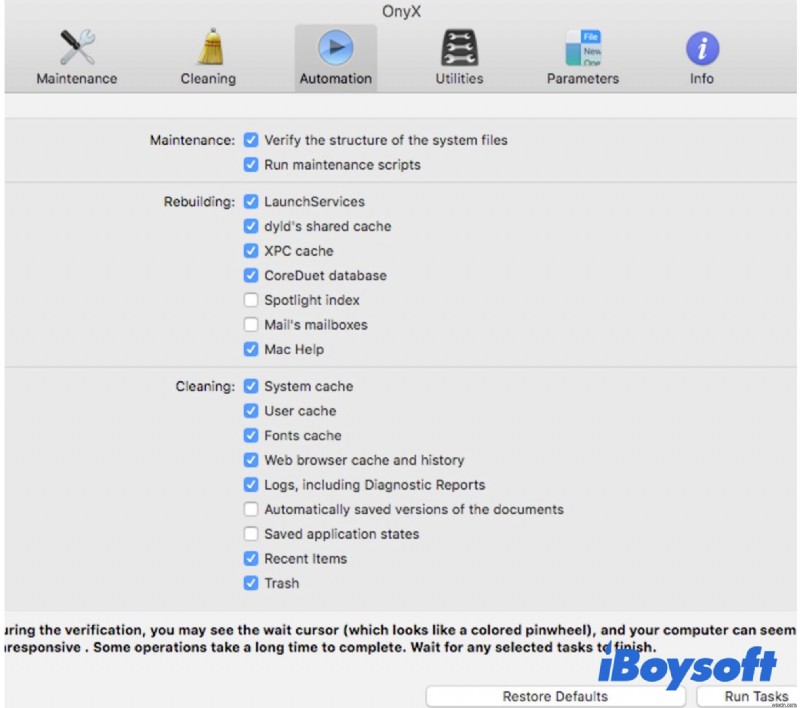
Task: Select the Automation toolbar icon
Action: pos(335,52)
